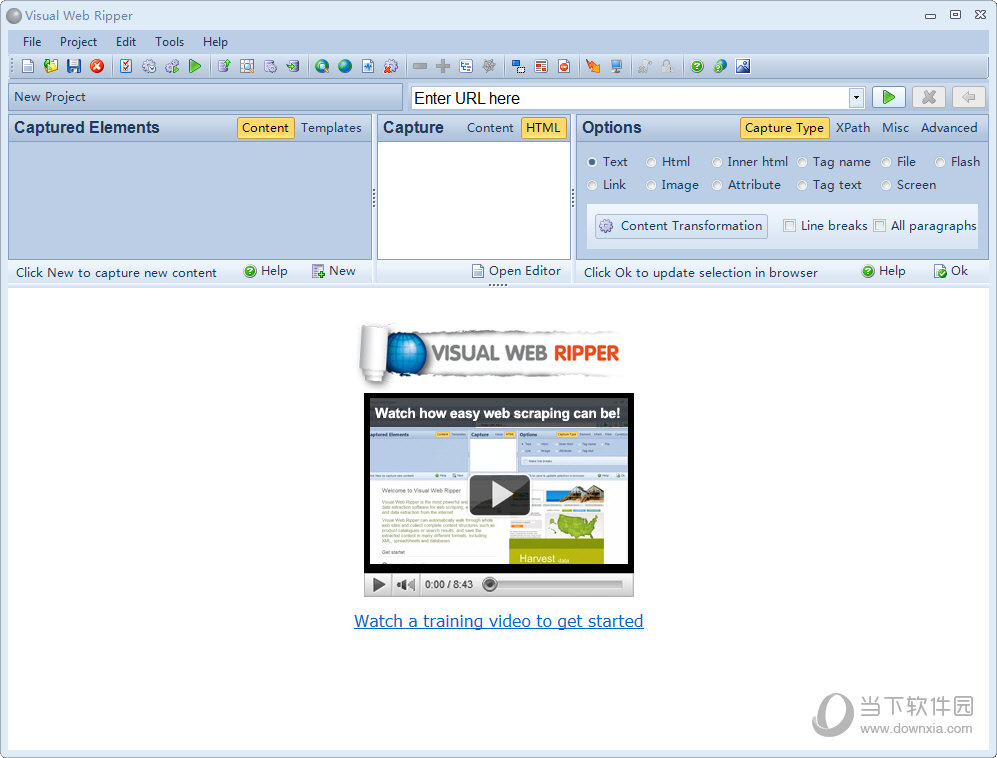Click the checklist icon in the toolbar
Image resolution: width=997 pixels, height=758 pixels.
126,66
